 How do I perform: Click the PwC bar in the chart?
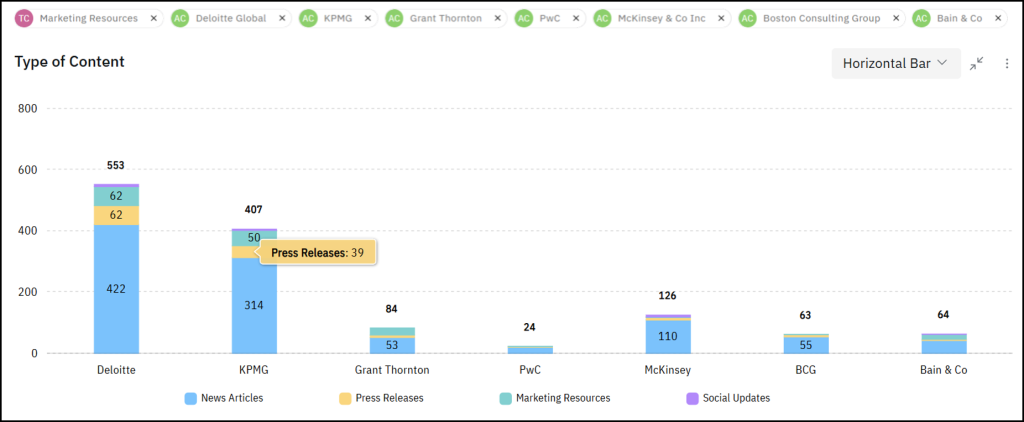coord(530,349)
